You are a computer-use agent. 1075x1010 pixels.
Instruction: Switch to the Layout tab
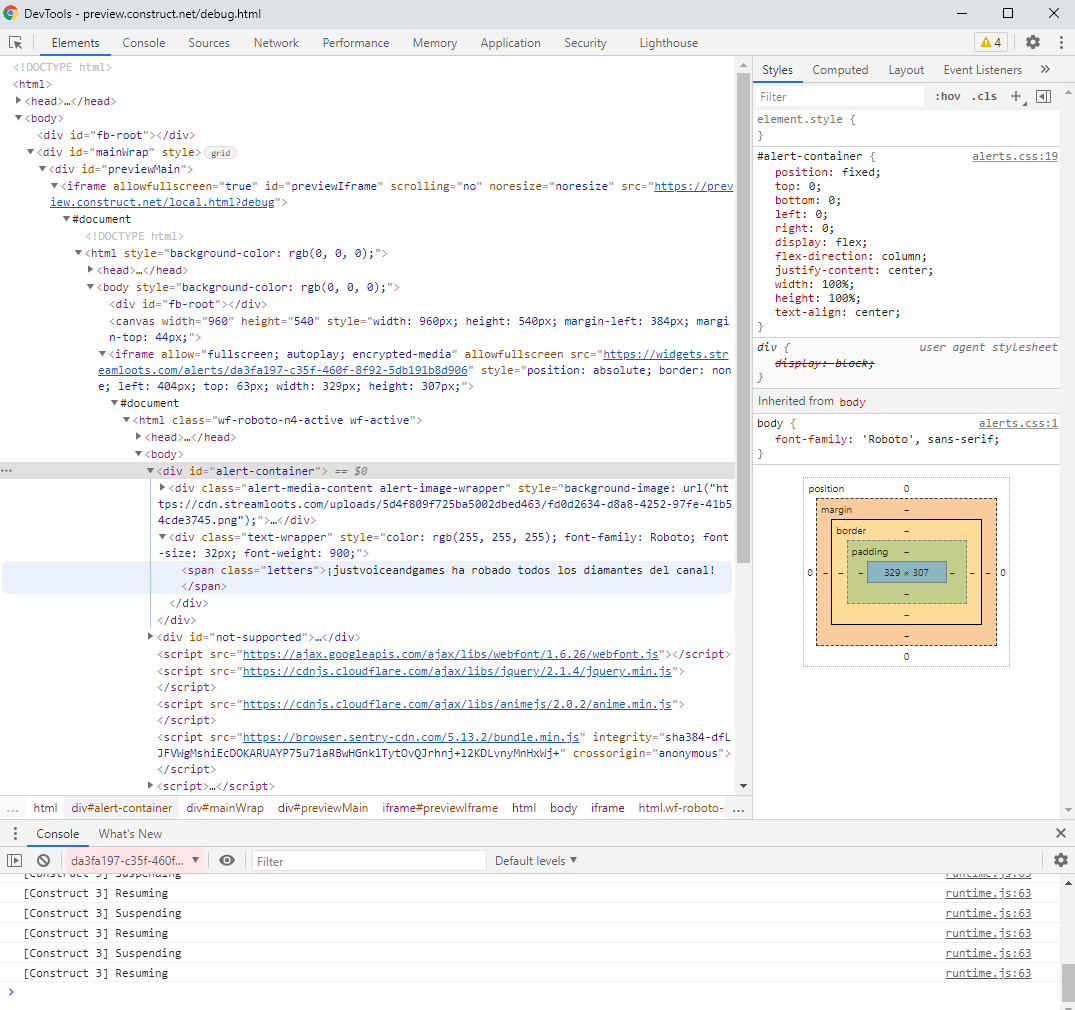pos(906,70)
